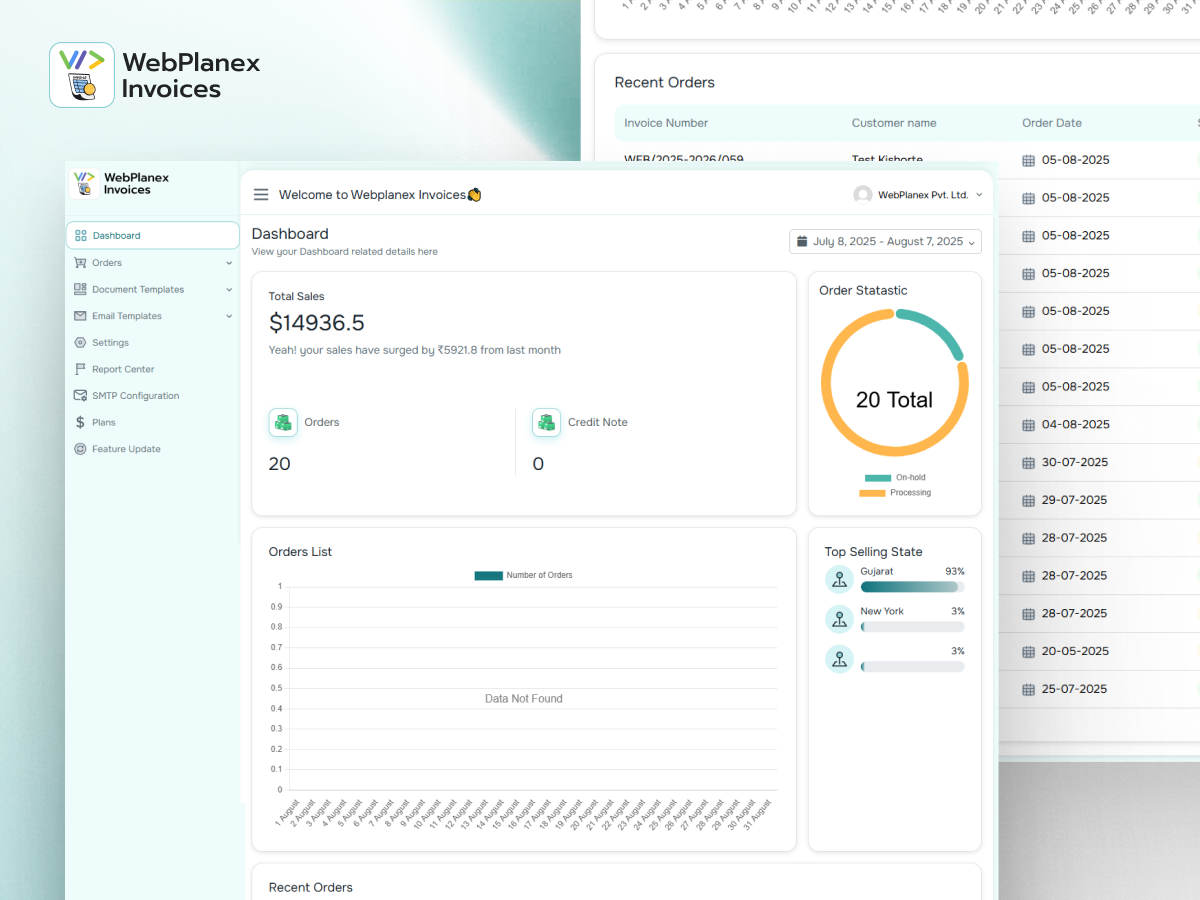The height and width of the screenshot is (900, 1200).
Task: Click the Order Statastic heading
Action: pyautogui.click(x=863, y=291)
